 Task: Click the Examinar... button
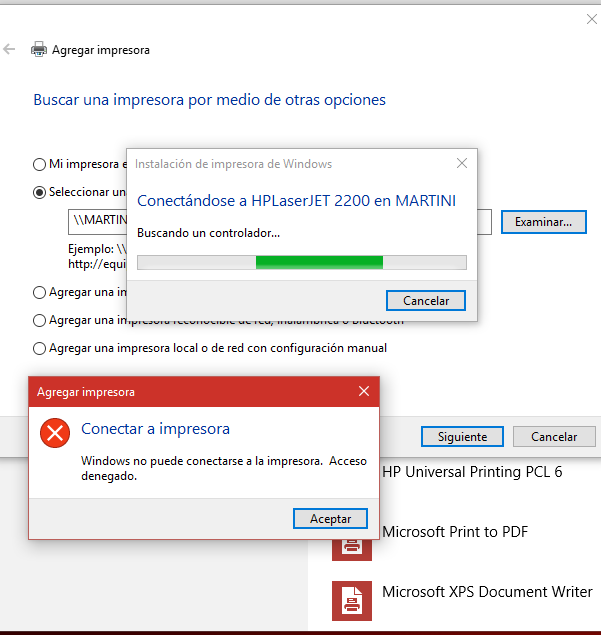[543, 222]
